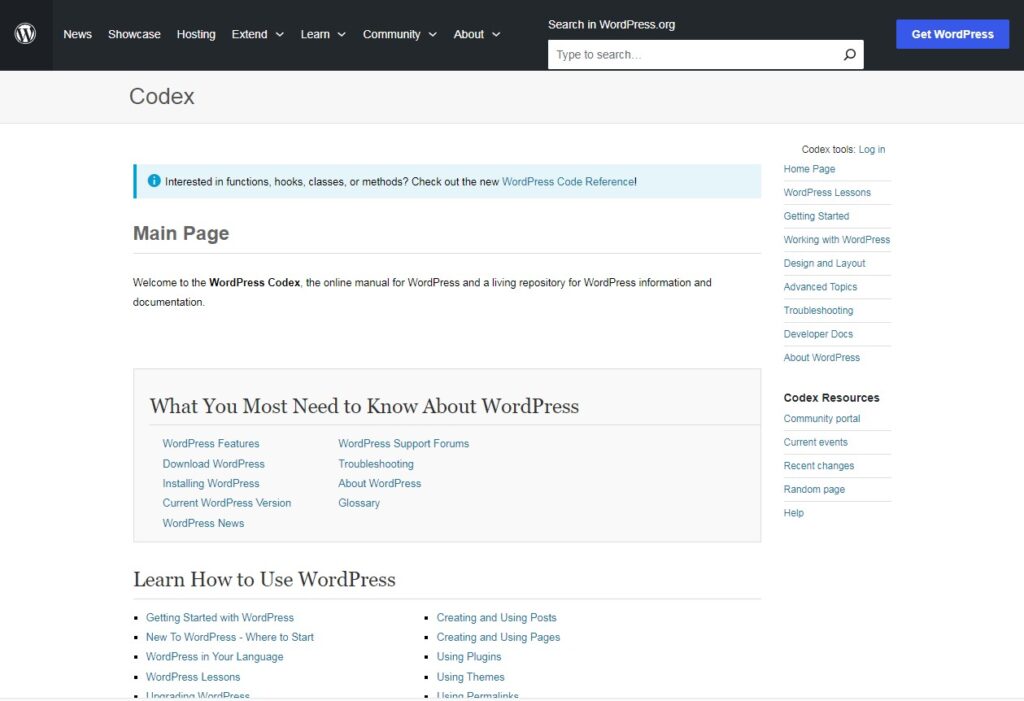Open Troubleshooting in the sidebar
The width and height of the screenshot is (1024, 701).
(x=818, y=310)
